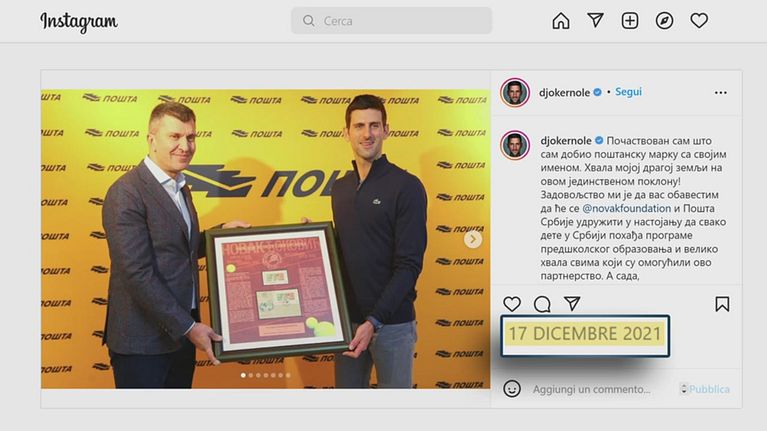Image resolution: width=767 pixels, height=431 pixels.
Task: Open activity notifications heart in header
Action: point(699,21)
